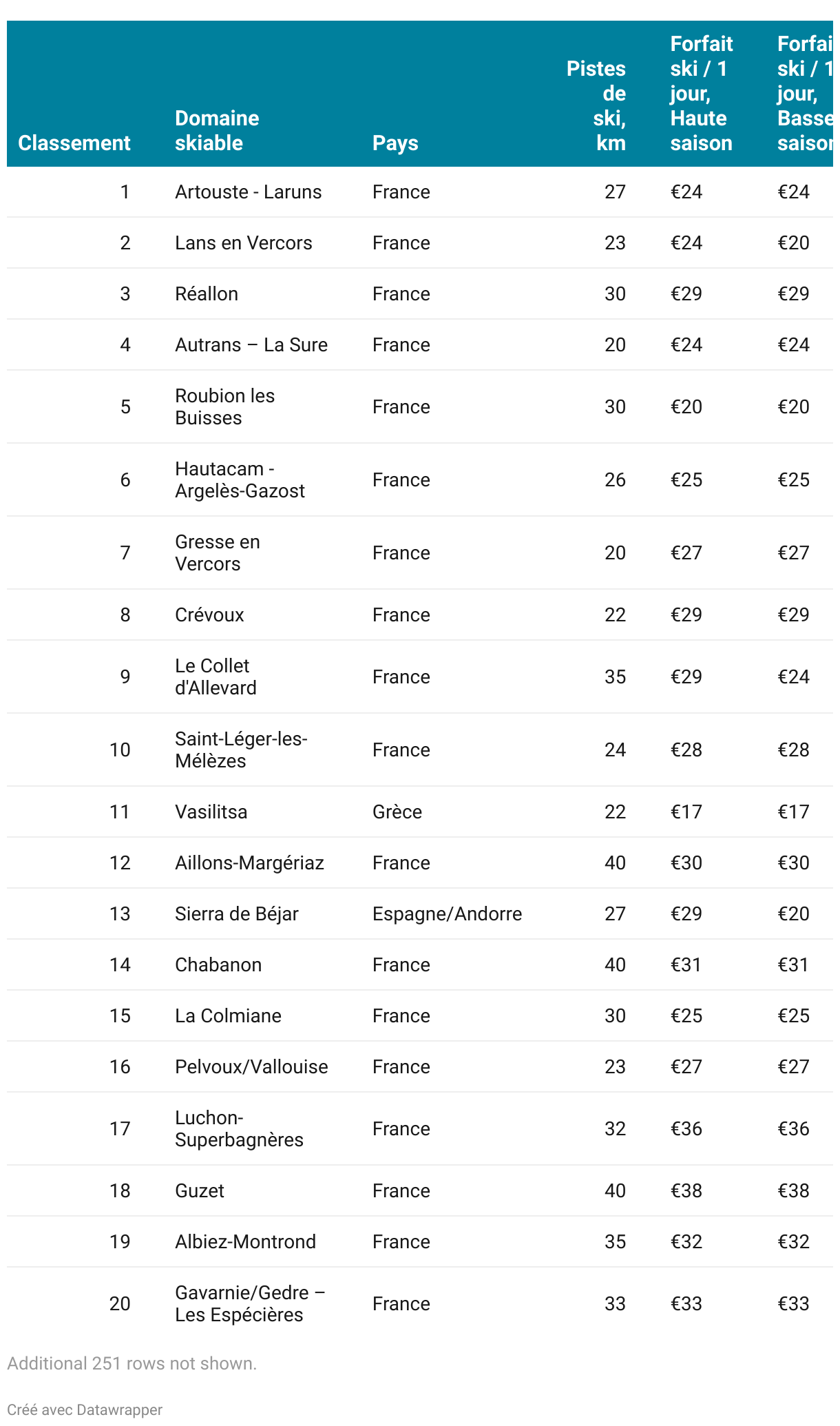Click the Pays column header

(395, 143)
